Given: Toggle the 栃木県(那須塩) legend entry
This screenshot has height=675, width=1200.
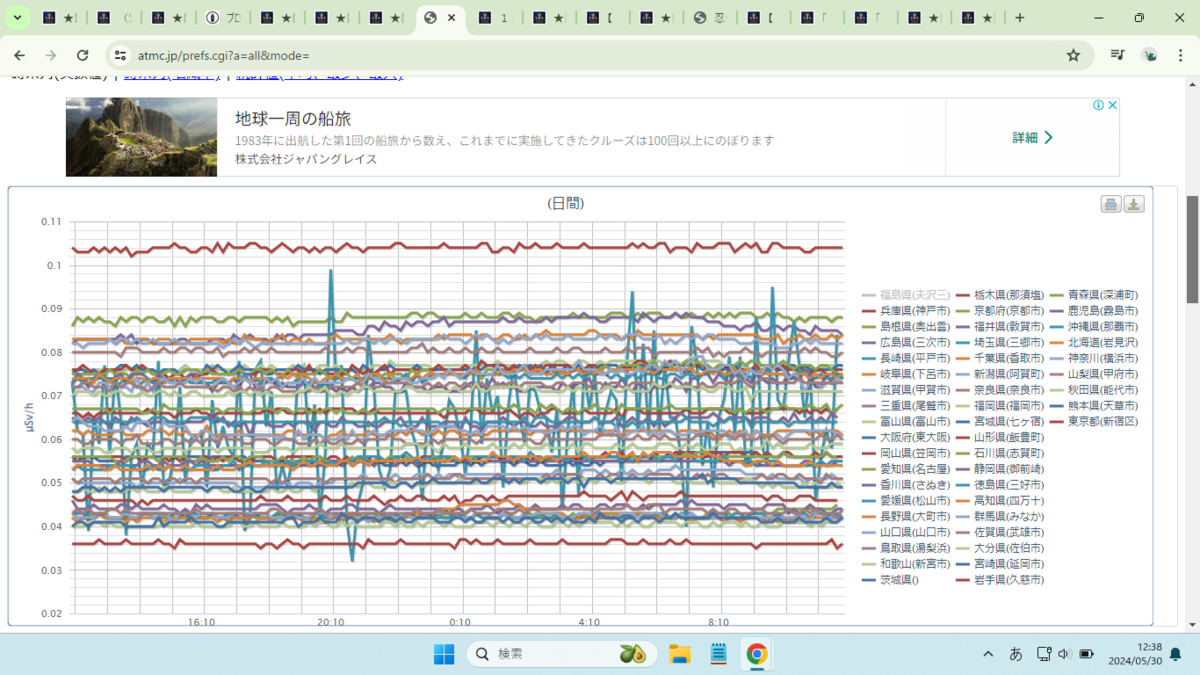Looking at the screenshot, I should pos(1000,295).
